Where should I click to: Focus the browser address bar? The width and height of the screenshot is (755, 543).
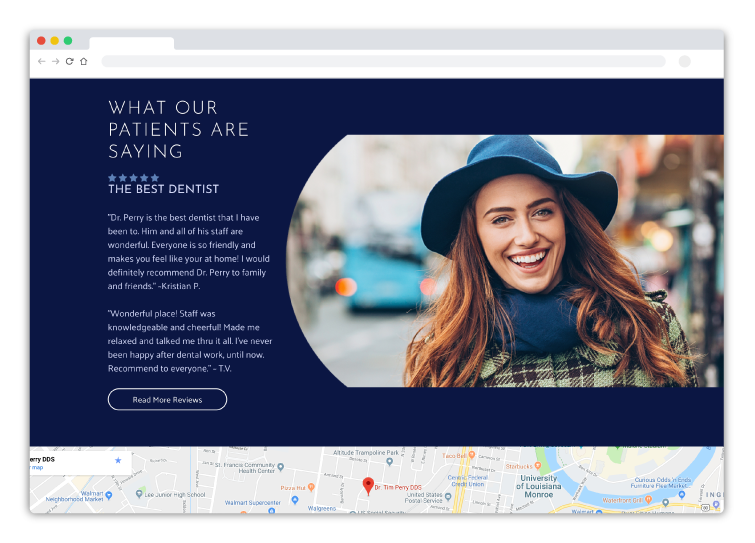(383, 61)
